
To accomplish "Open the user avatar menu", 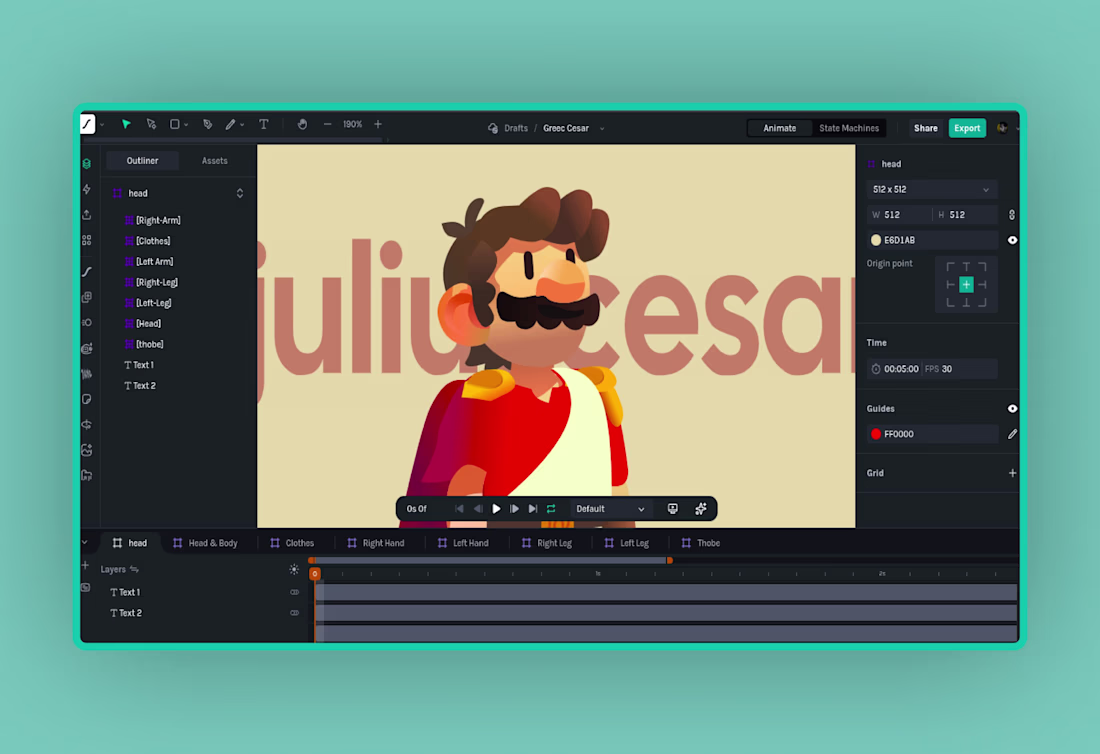I will click(x=1002, y=128).
